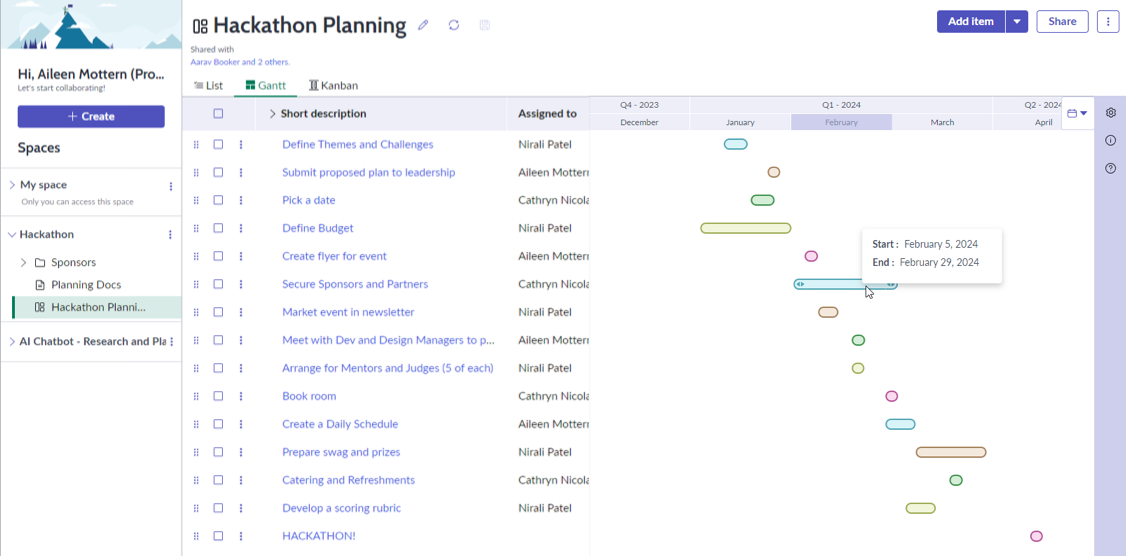Click drag handle for Submit proposed plan row
This screenshot has width=1126, height=557.
pyautogui.click(x=196, y=172)
